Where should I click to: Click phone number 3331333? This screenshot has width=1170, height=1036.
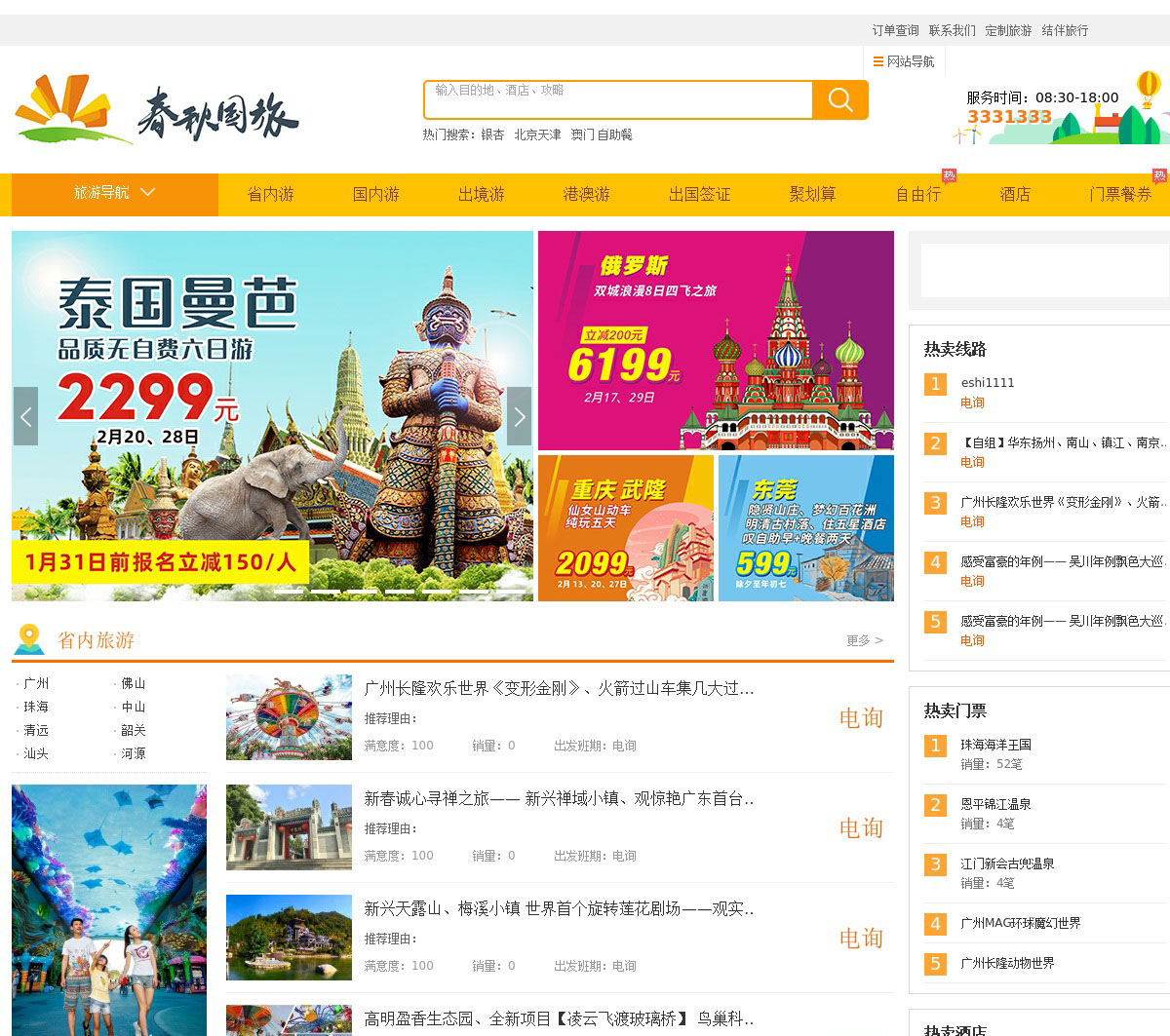click(1009, 117)
